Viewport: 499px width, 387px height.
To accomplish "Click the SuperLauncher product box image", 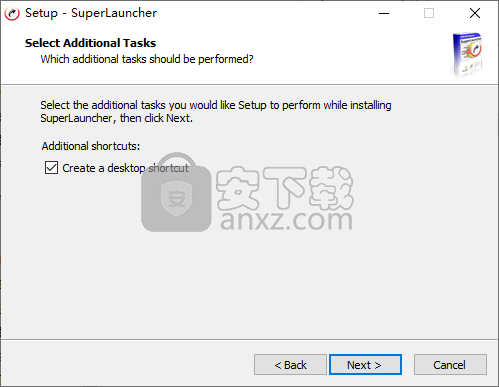I will [468, 54].
